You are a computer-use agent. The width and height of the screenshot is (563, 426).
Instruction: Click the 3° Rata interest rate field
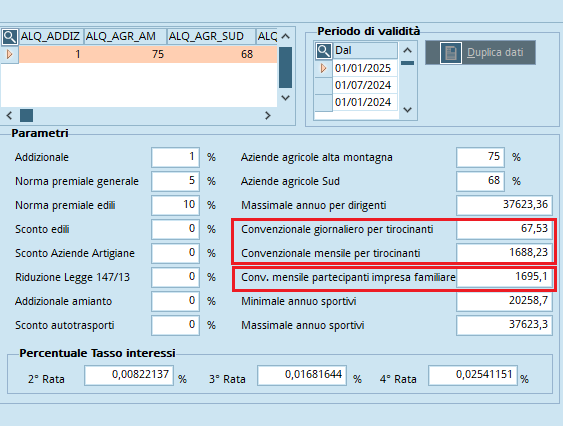[302, 375]
